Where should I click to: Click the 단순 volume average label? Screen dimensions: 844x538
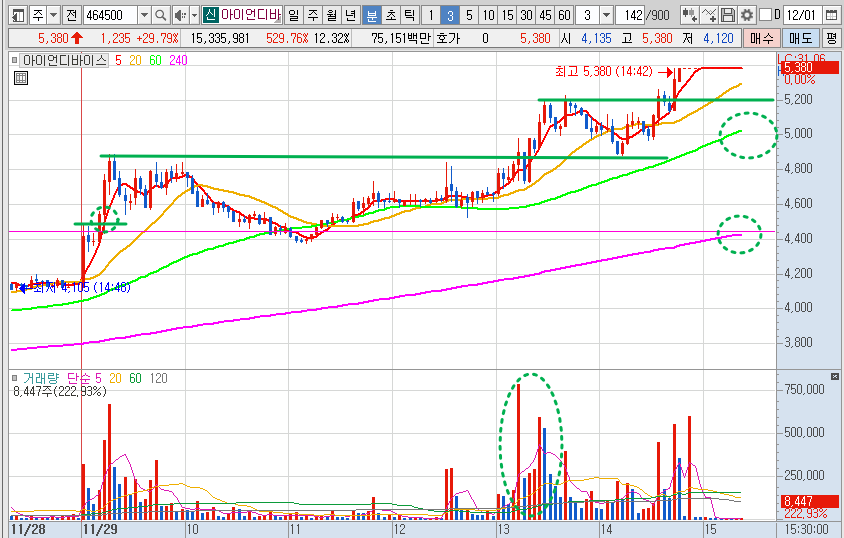(x=80, y=378)
